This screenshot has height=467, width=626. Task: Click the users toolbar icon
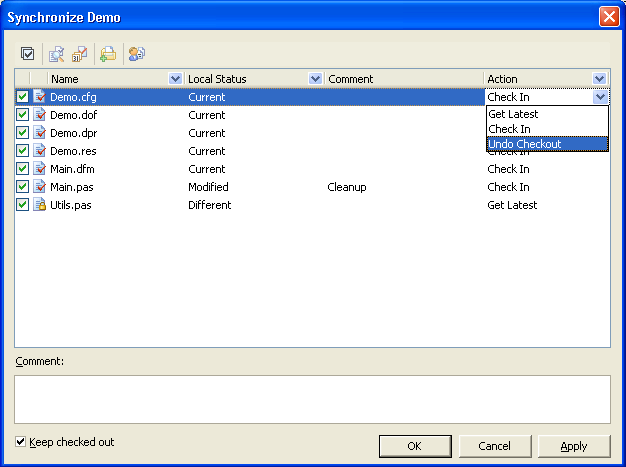tap(137, 54)
